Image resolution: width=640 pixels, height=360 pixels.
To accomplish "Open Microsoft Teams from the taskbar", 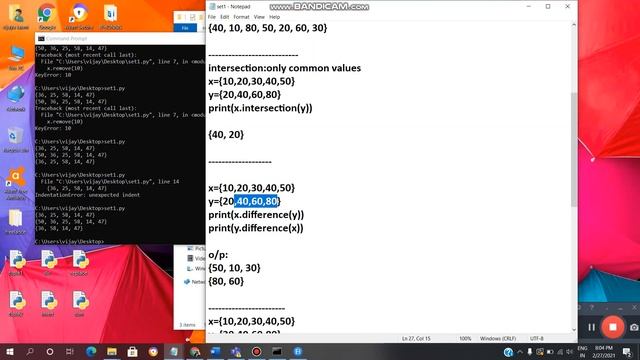I will [x=236, y=351].
